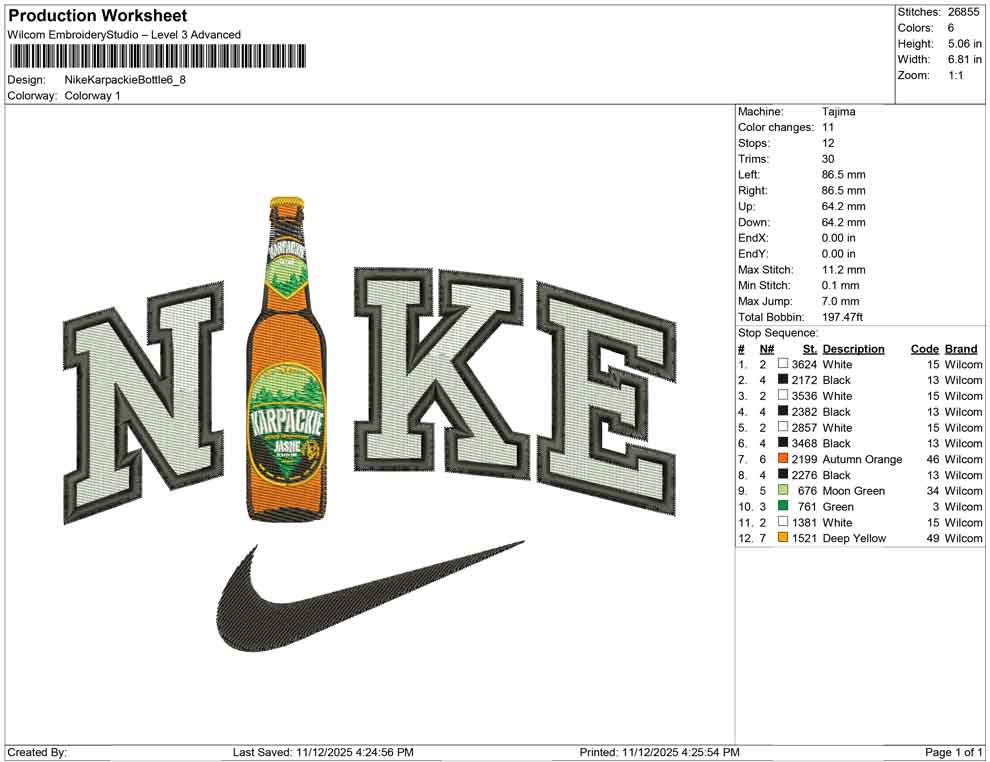Select the Moon Green swatch for stop 9
This screenshot has width=990, height=762.
783,491
